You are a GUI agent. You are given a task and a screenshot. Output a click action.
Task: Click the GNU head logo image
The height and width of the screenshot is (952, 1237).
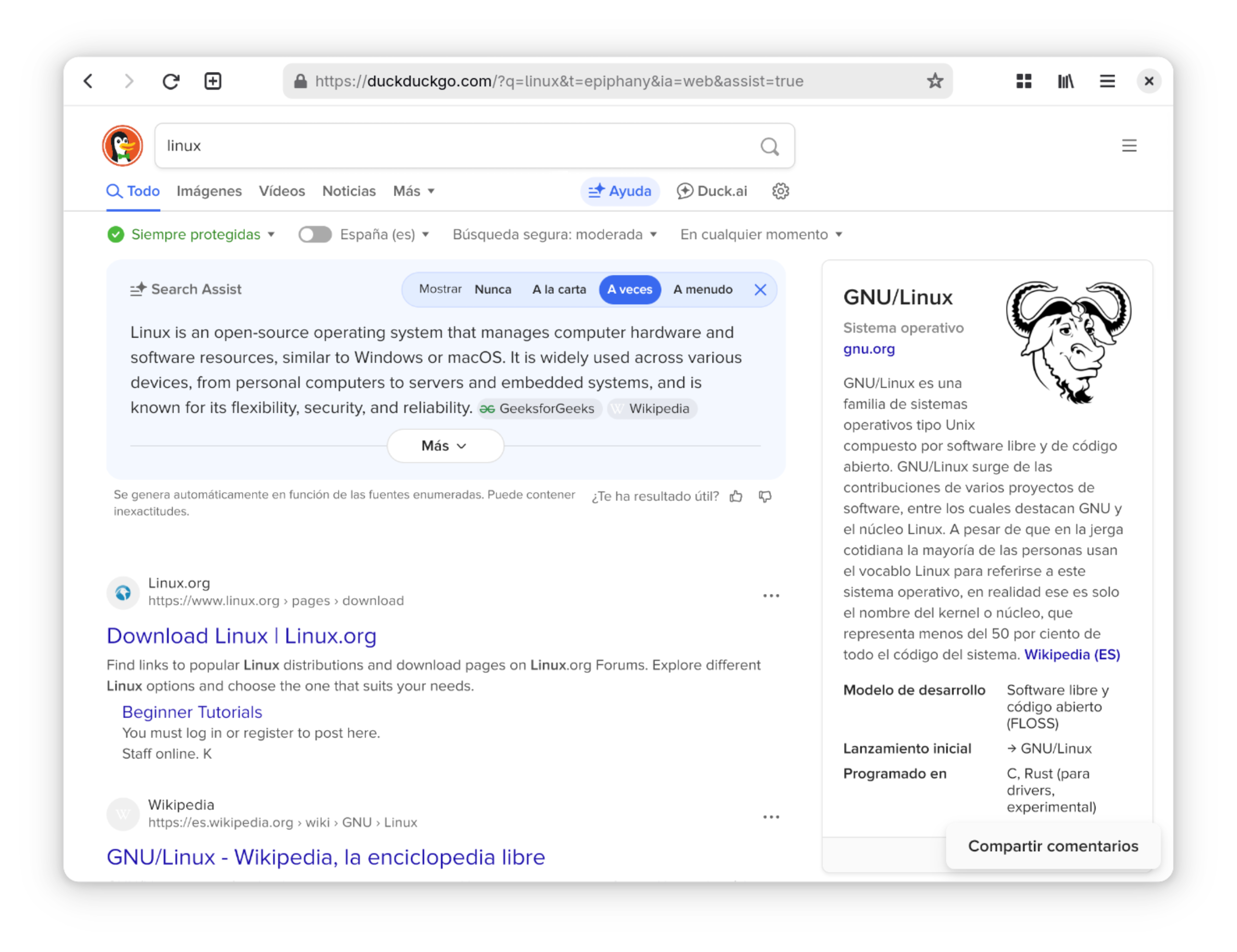[1069, 342]
